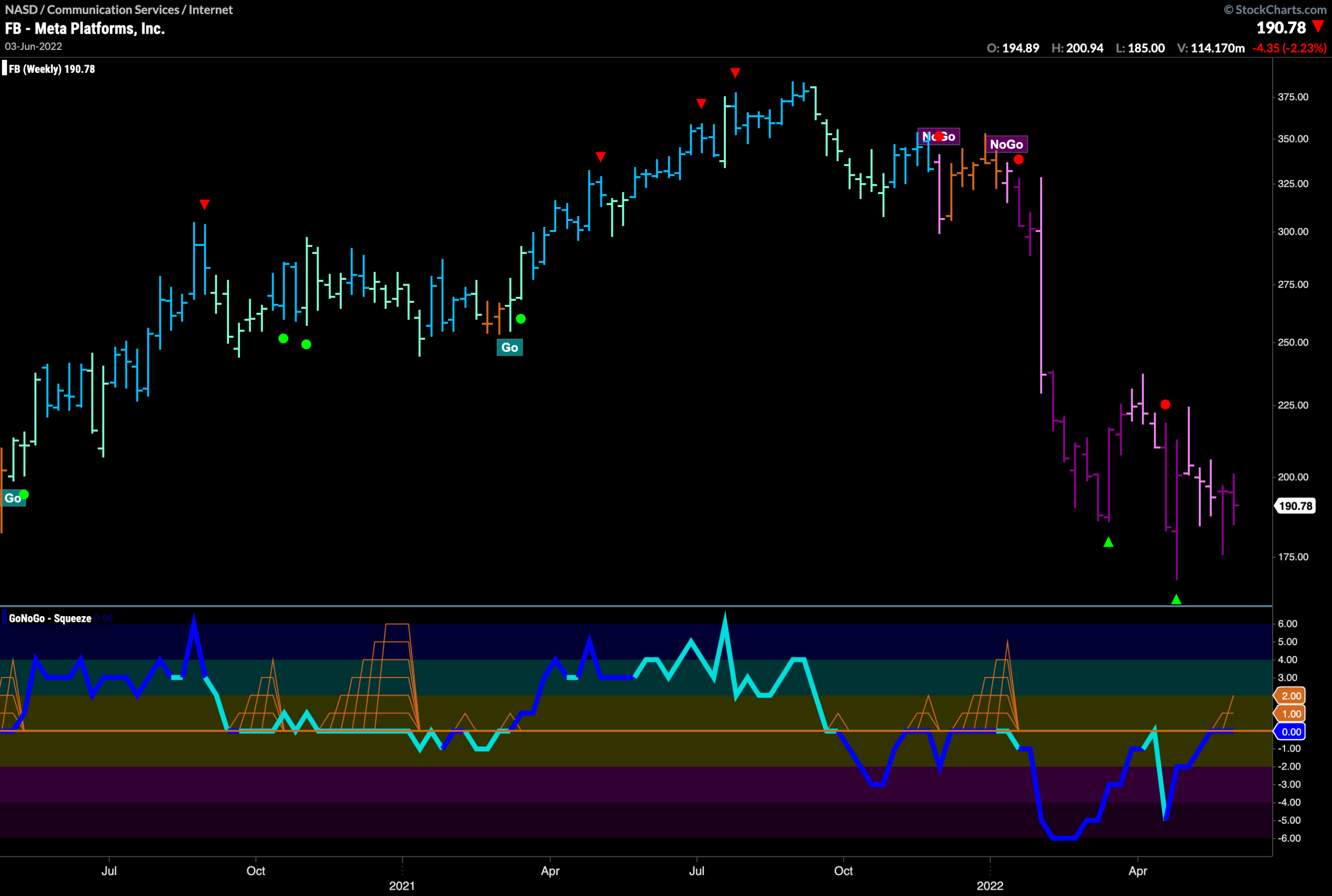Click the rightmost NoGo label near 2022

(1006, 145)
